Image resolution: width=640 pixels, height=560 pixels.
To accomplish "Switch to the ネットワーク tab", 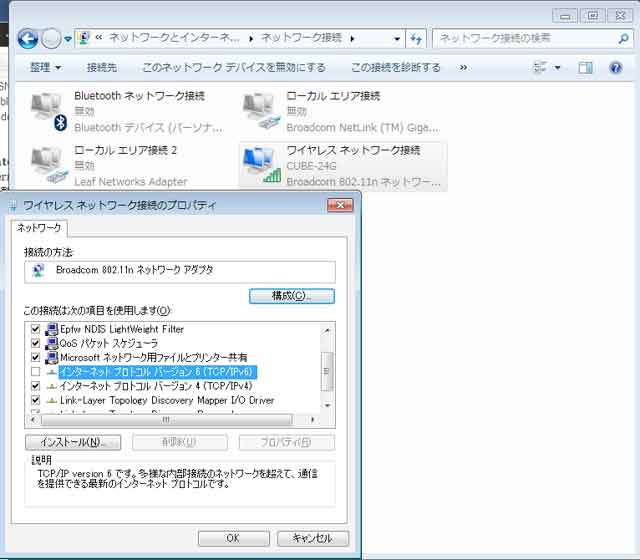I will tap(39, 228).
